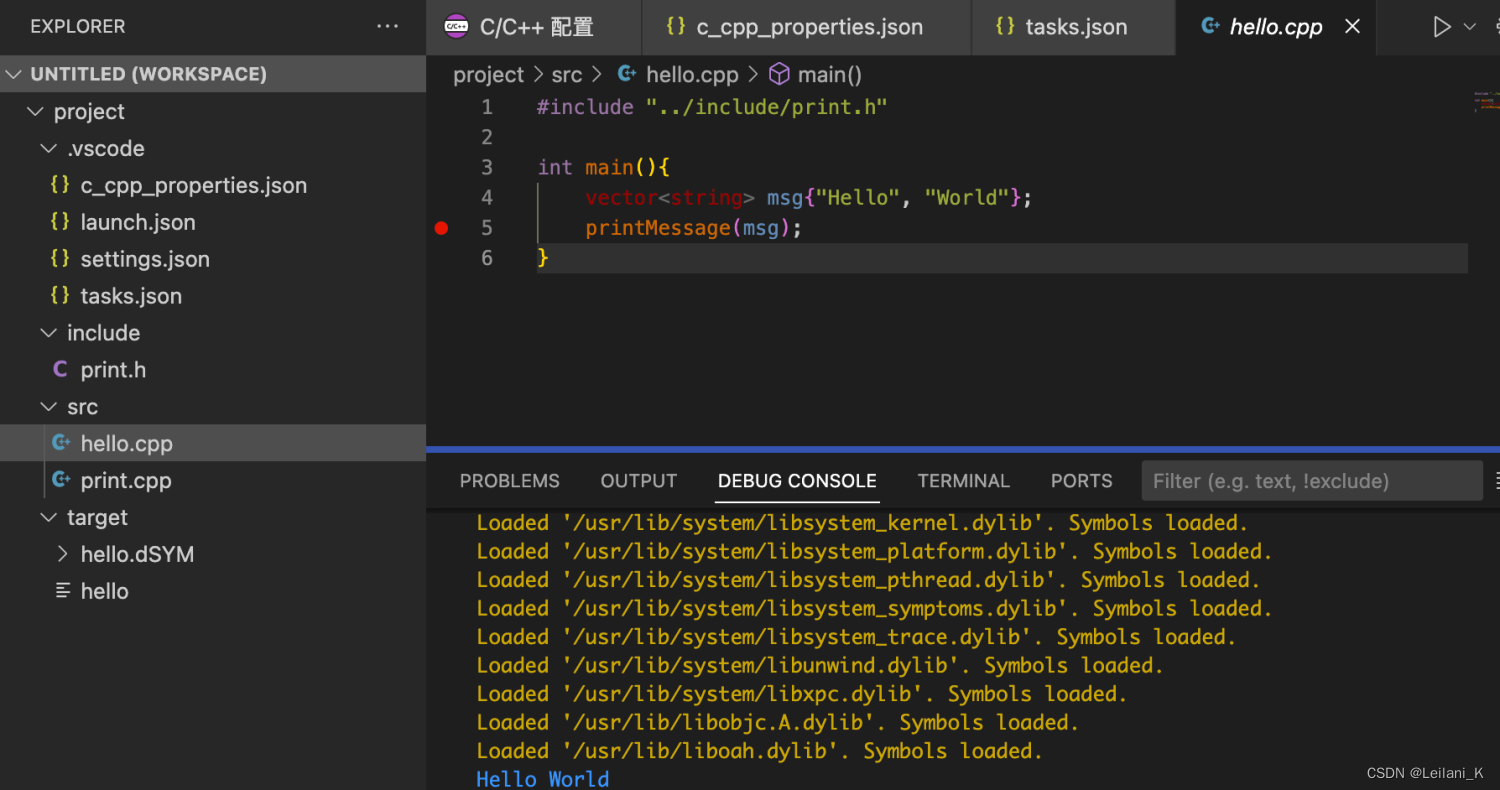Click the C header icon beside print.h
Screen dimensions: 1500x790
(x=60, y=370)
